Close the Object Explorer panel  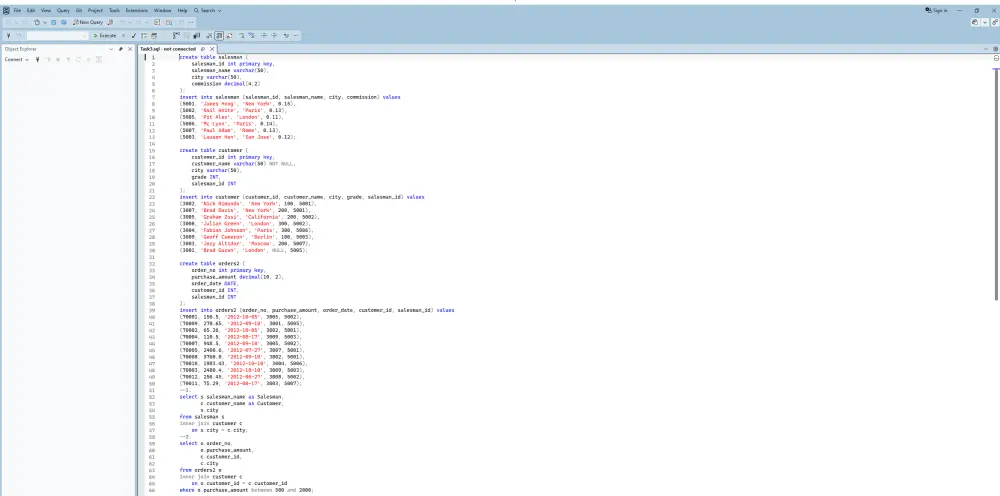click(130, 49)
